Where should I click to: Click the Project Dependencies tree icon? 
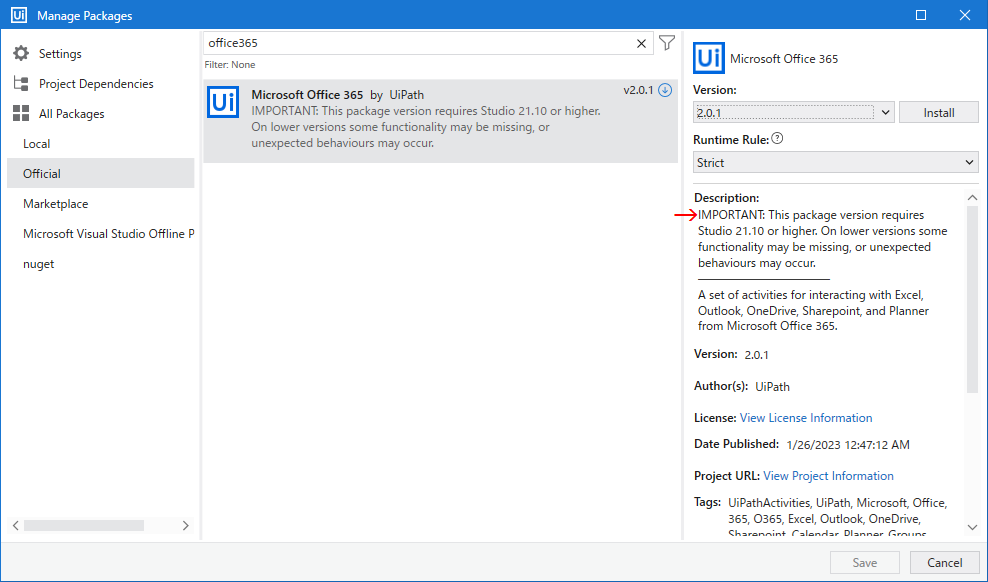pos(21,84)
